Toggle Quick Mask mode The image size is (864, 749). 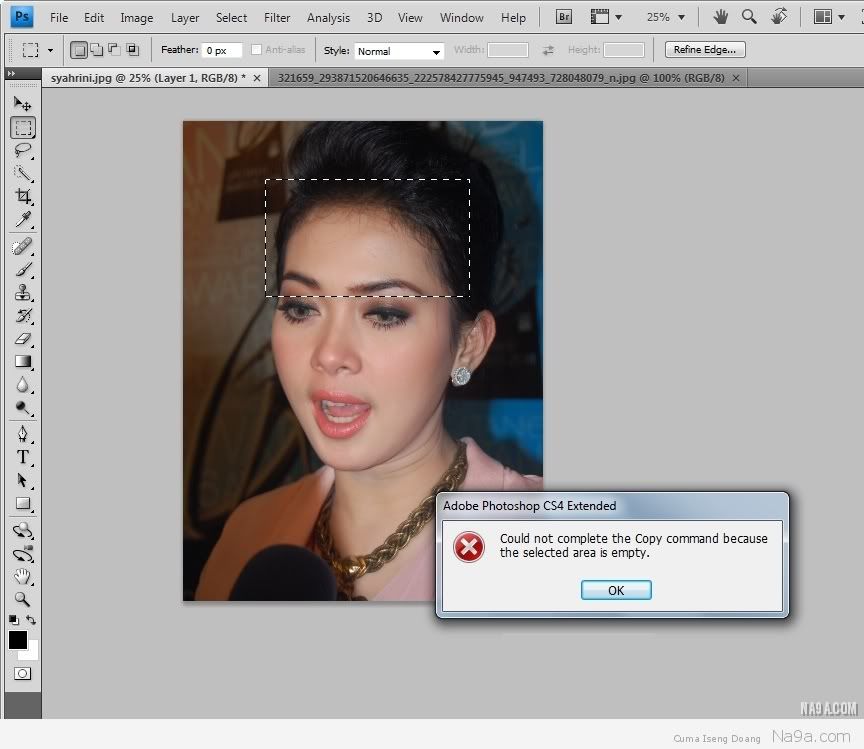pos(22,673)
